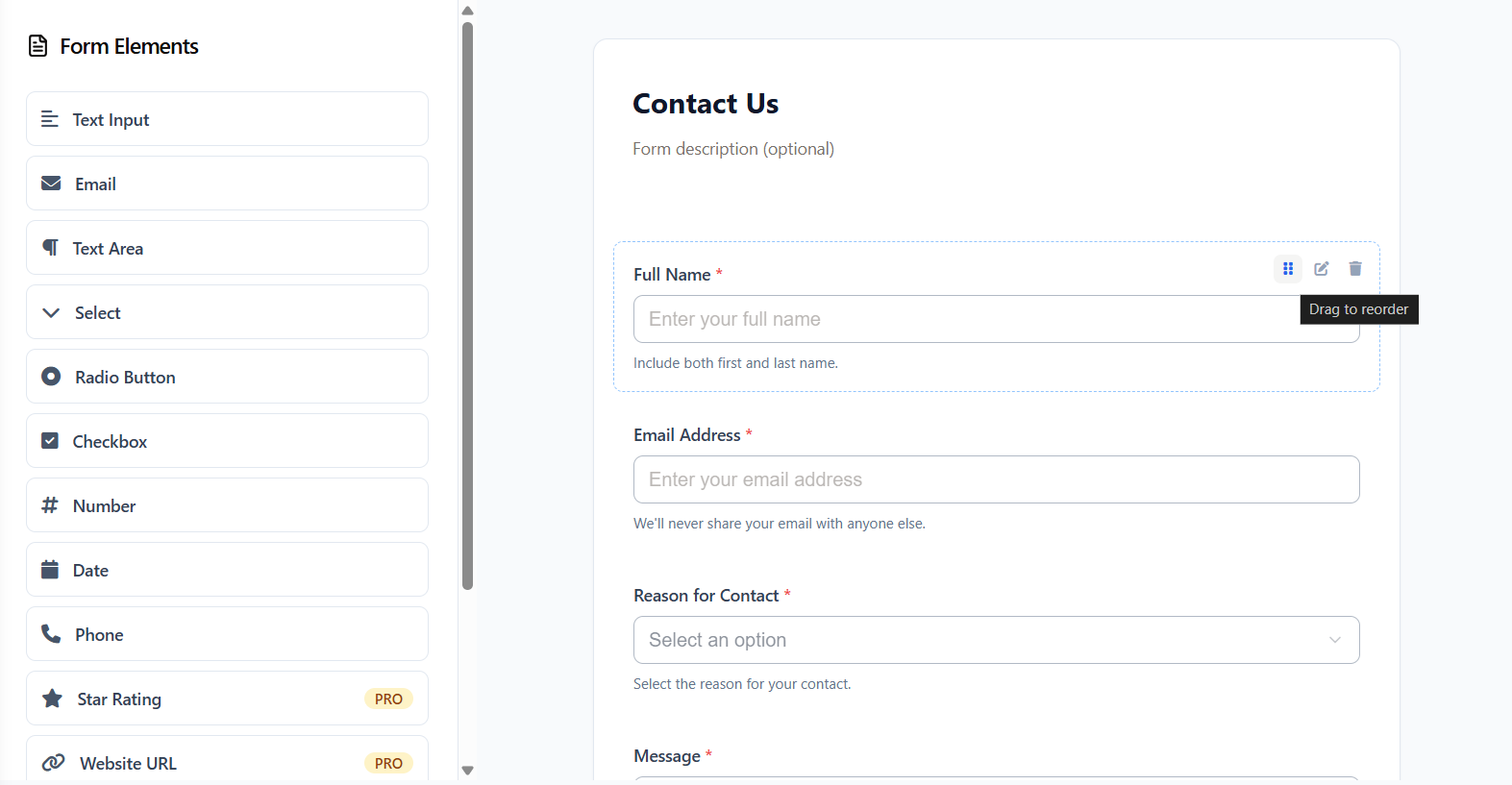Select the Radio Button element icon
Screen dimensions: 1512x785
tap(50, 376)
